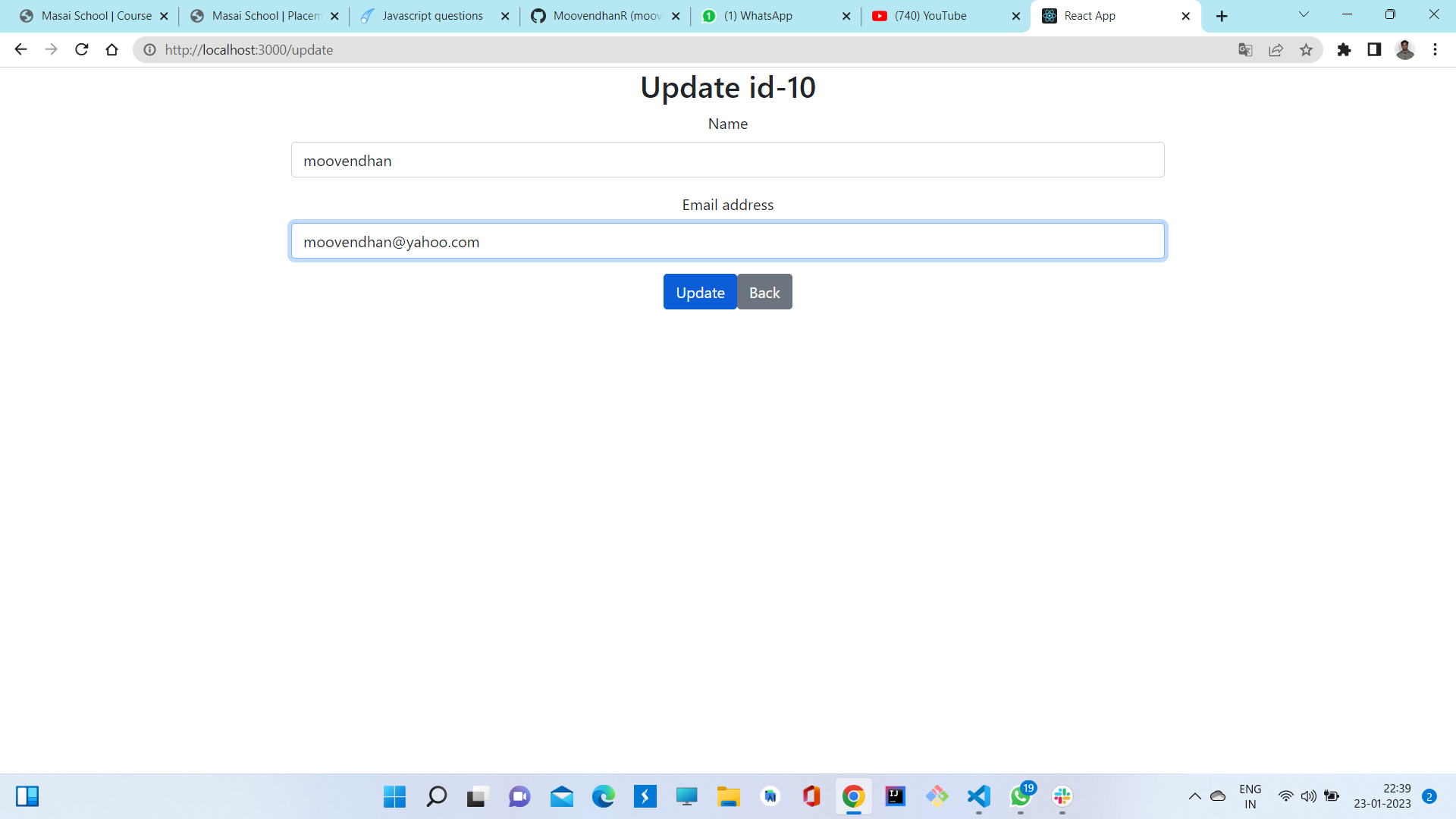
Task: Launch VS Code from the taskbar
Action: point(977,797)
